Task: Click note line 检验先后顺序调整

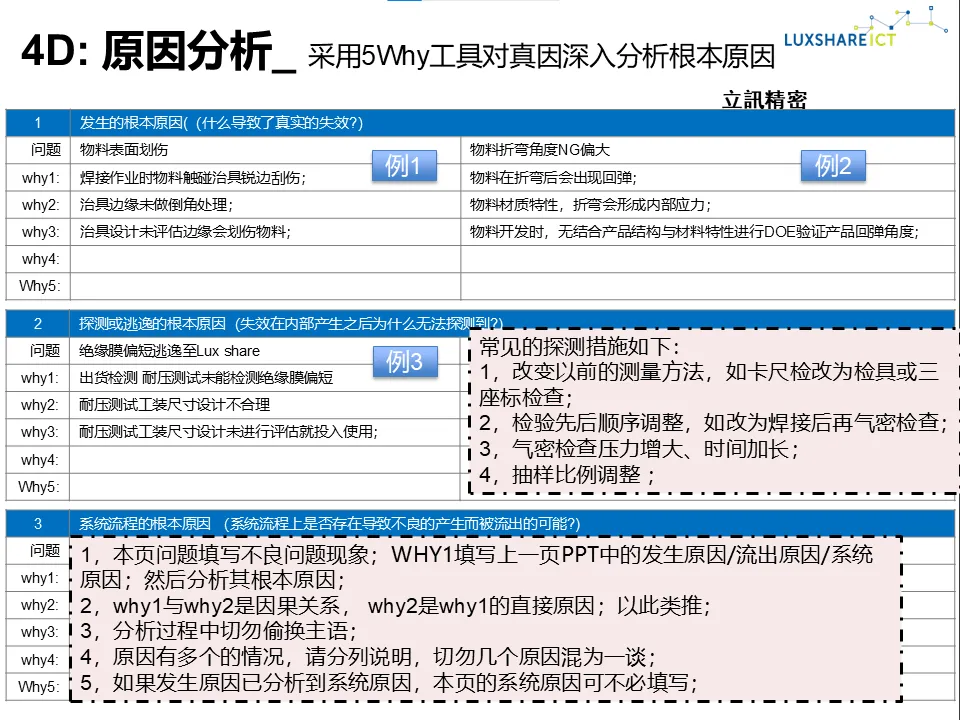Action: tap(714, 422)
